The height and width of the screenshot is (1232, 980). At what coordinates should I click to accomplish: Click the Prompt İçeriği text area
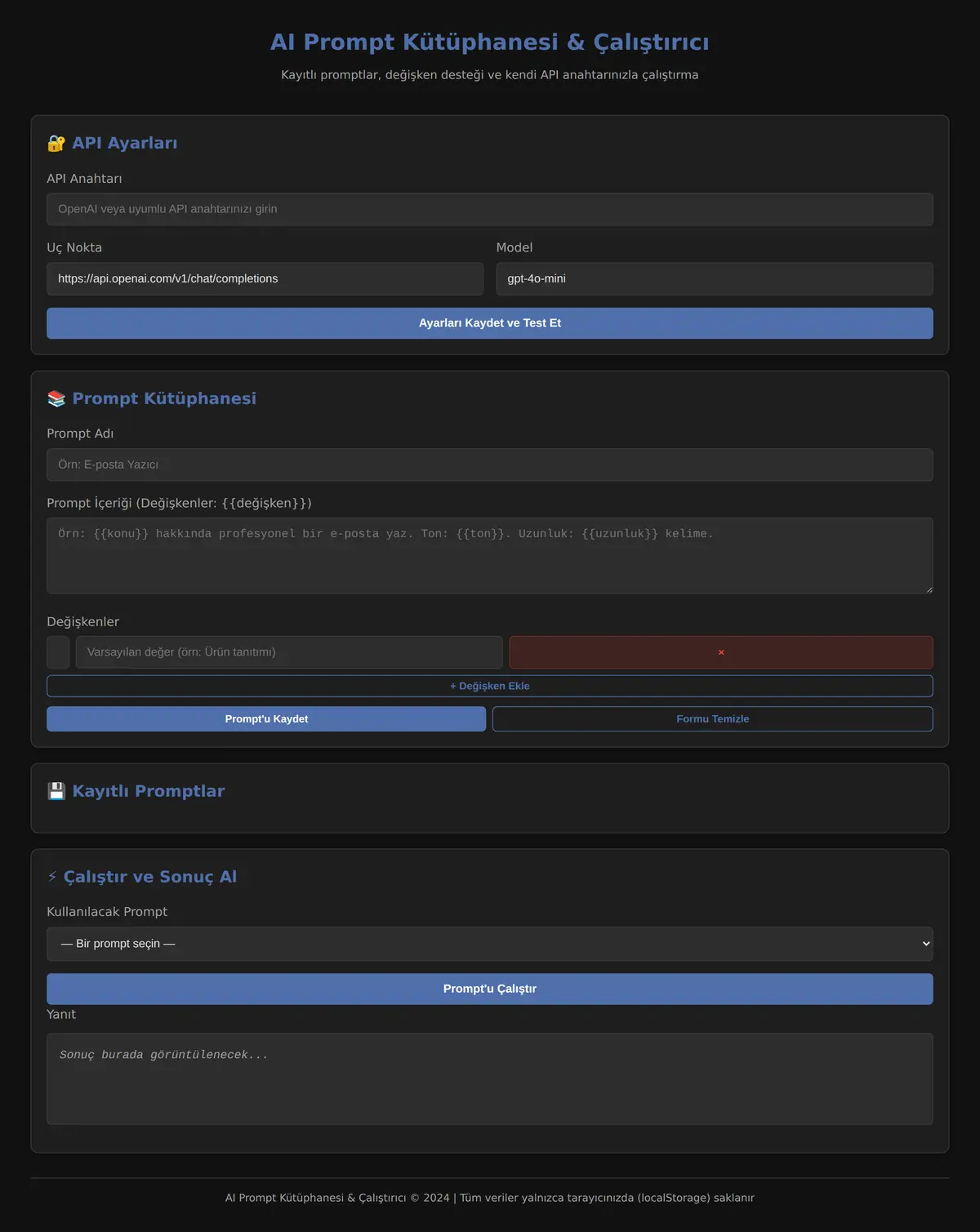tap(490, 555)
